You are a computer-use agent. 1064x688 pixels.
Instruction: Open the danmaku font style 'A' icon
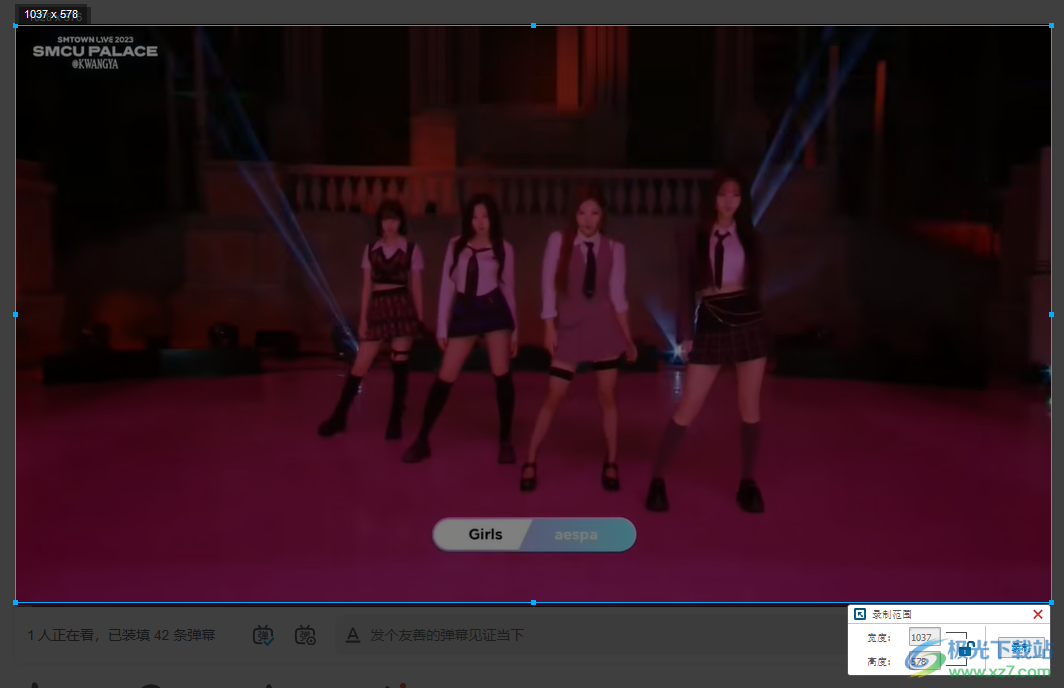coord(353,635)
